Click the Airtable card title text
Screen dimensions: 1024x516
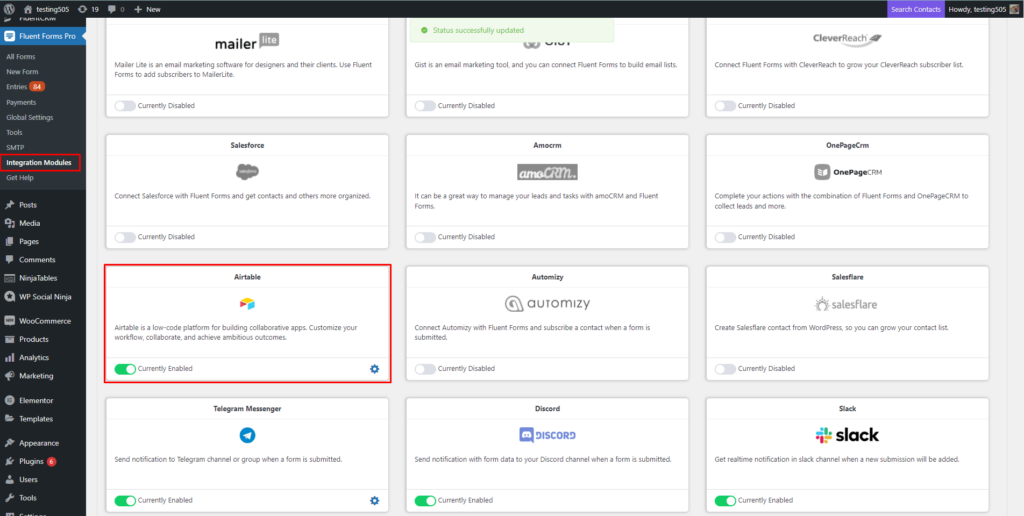[x=247, y=277]
